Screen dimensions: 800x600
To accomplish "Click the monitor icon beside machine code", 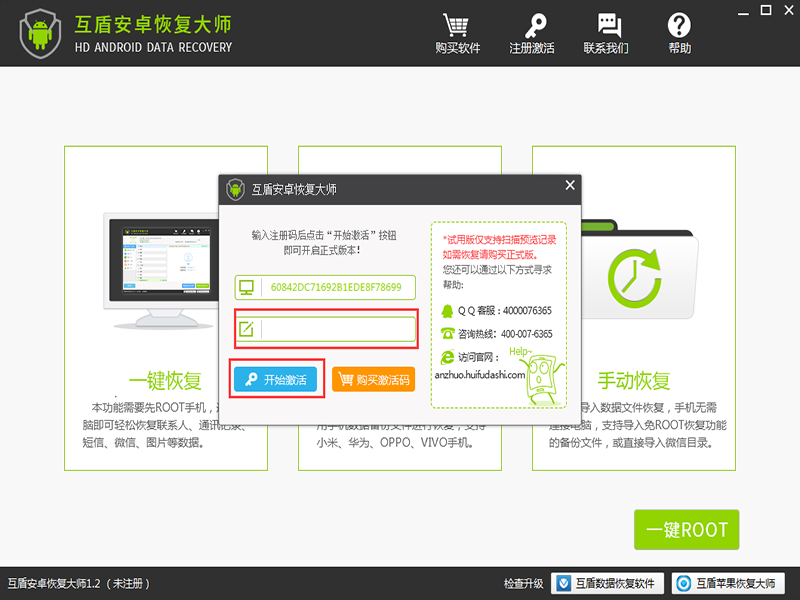I will (246, 287).
